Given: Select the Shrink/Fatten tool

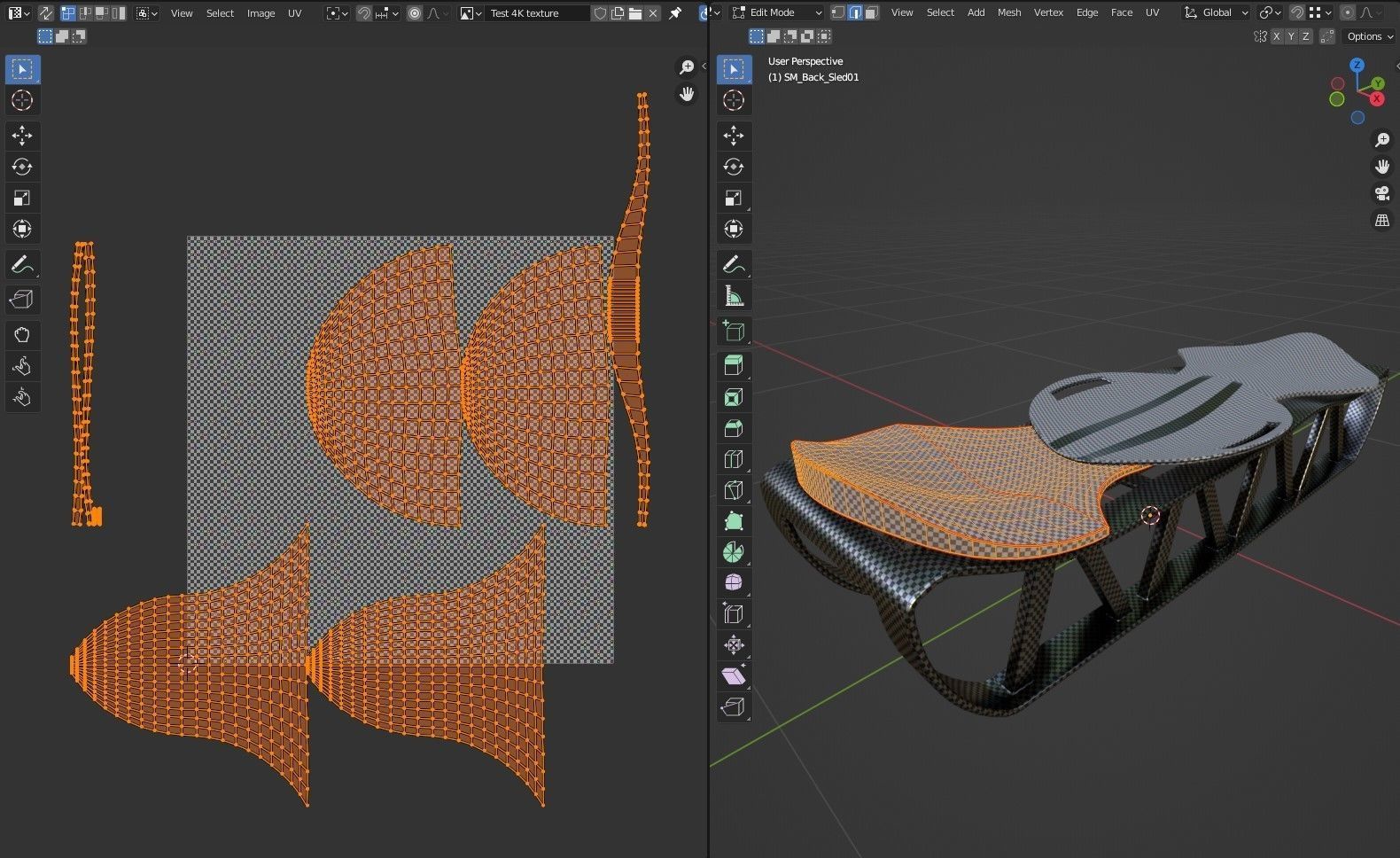Looking at the screenshot, I should point(734,645).
